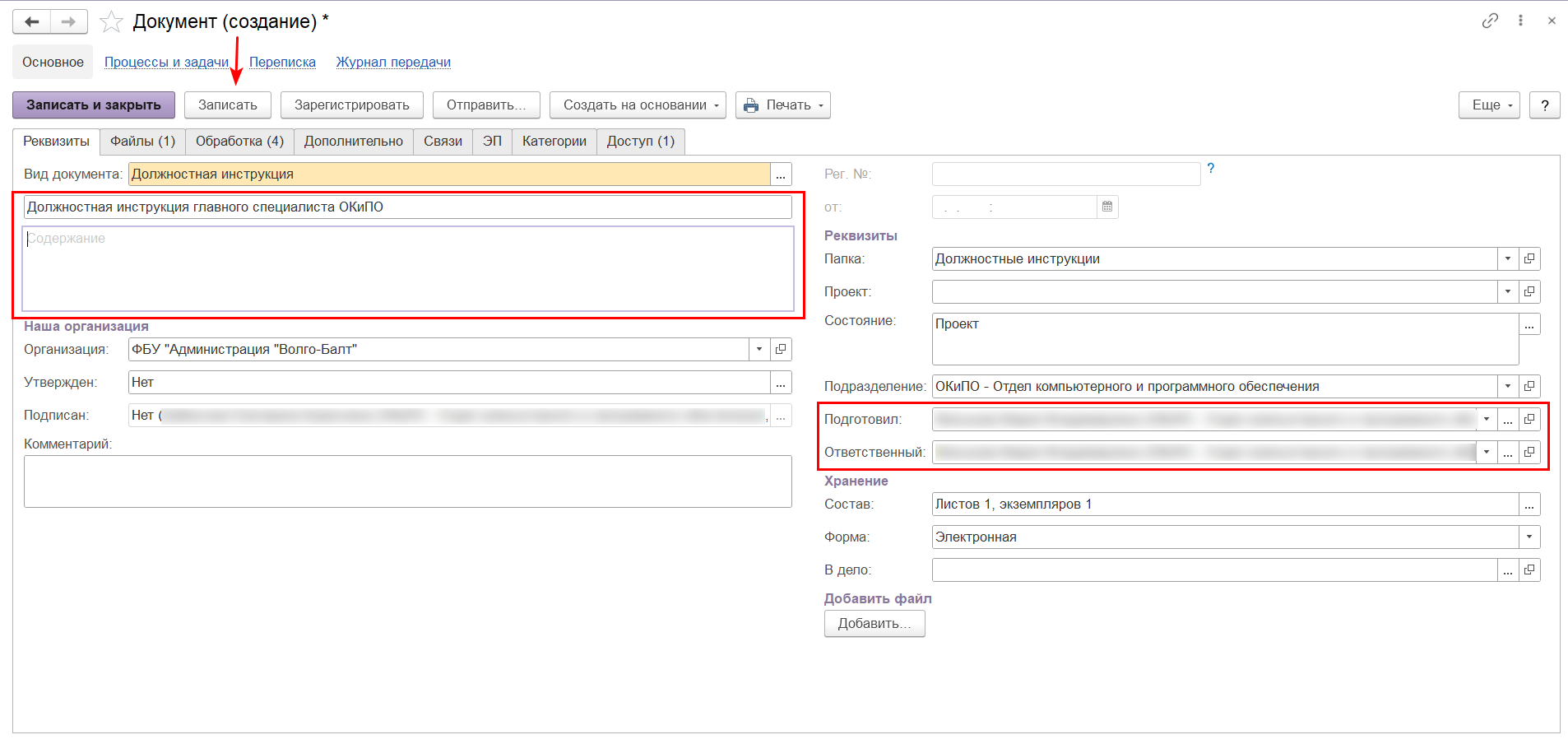
Task: Click the back navigation arrow
Action: tap(32, 21)
